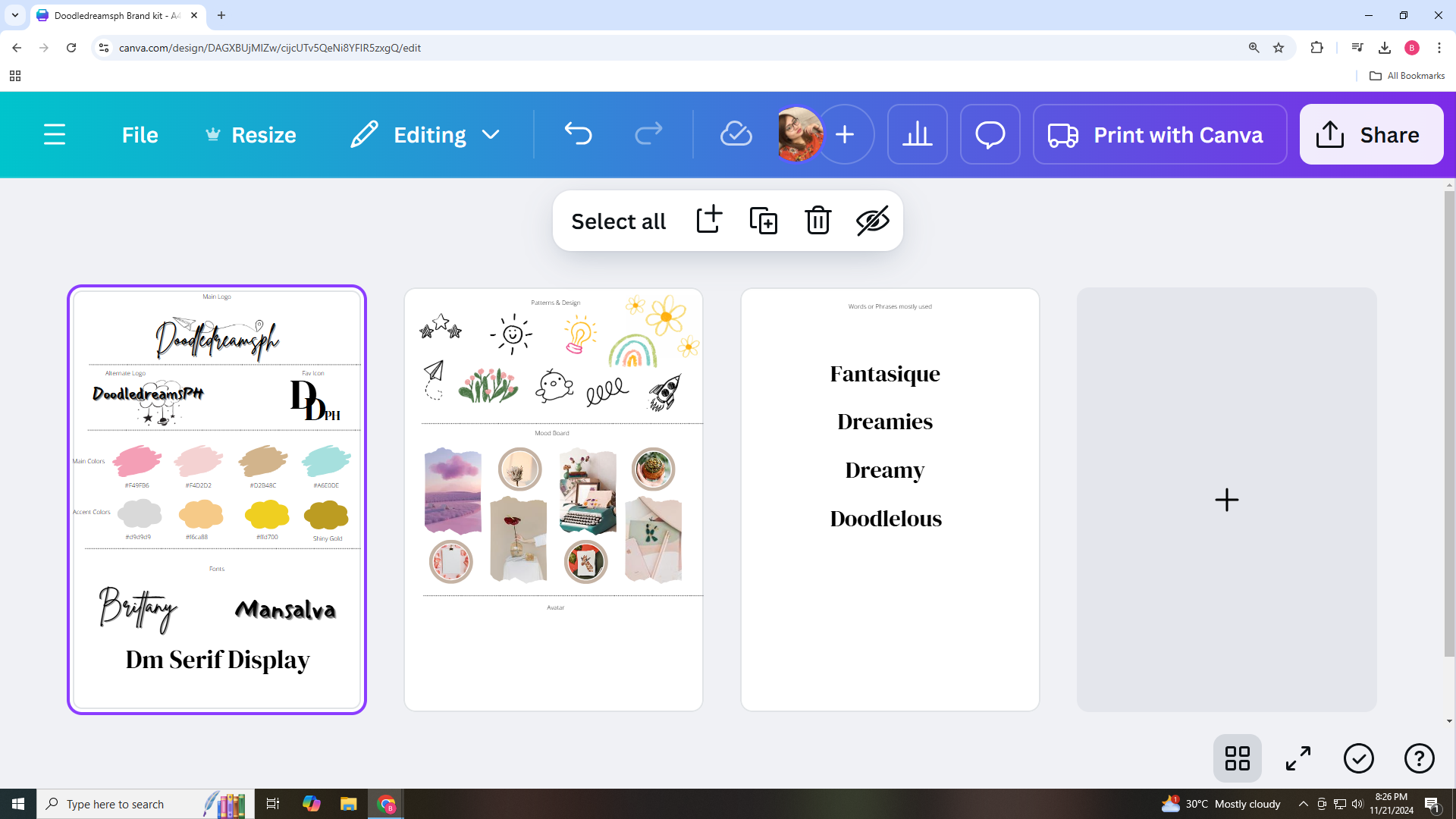Open the Analytics bar chart icon
Viewport: 1456px width, 819px height.
point(917,134)
